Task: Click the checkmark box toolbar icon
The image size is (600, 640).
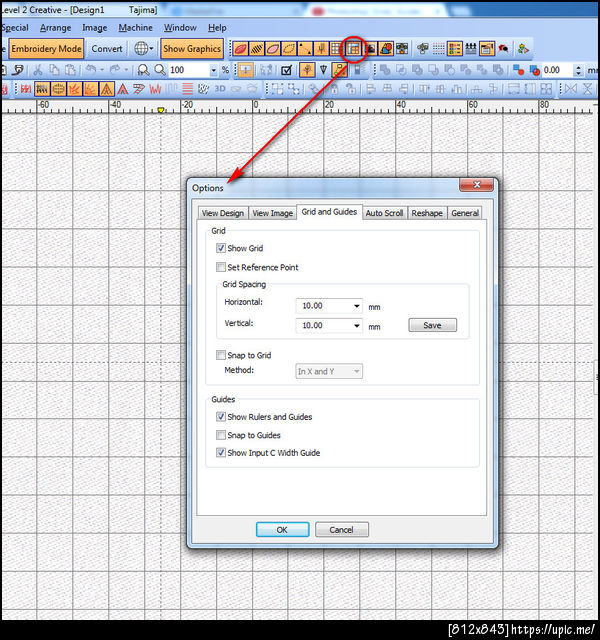Action: tap(287, 70)
